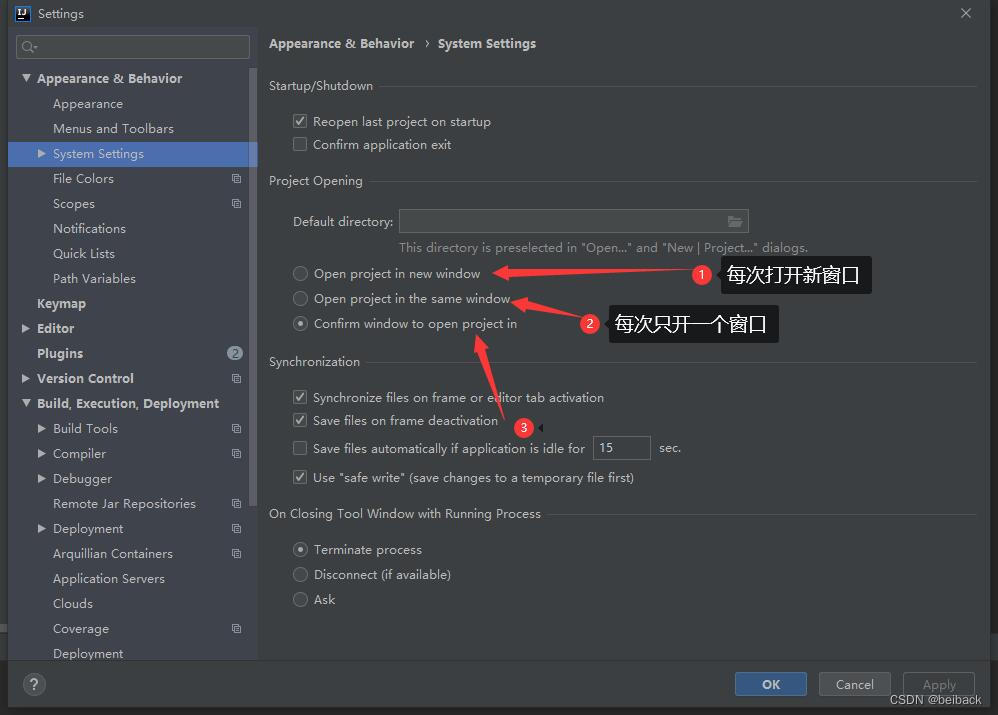Image resolution: width=998 pixels, height=715 pixels.
Task: Open Application Servers settings
Action: pyautogui.click(x=109, y=579)
